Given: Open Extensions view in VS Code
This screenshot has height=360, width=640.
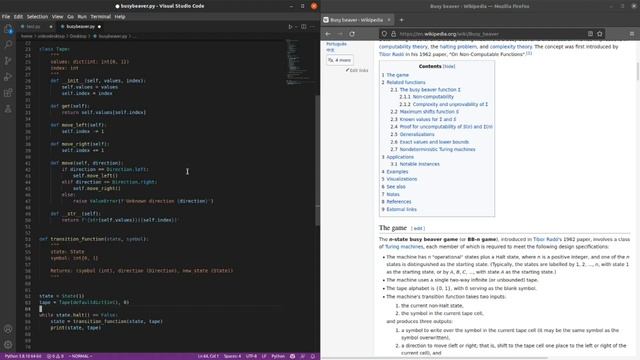Looking at the screenshot, I should click(8, 93).
